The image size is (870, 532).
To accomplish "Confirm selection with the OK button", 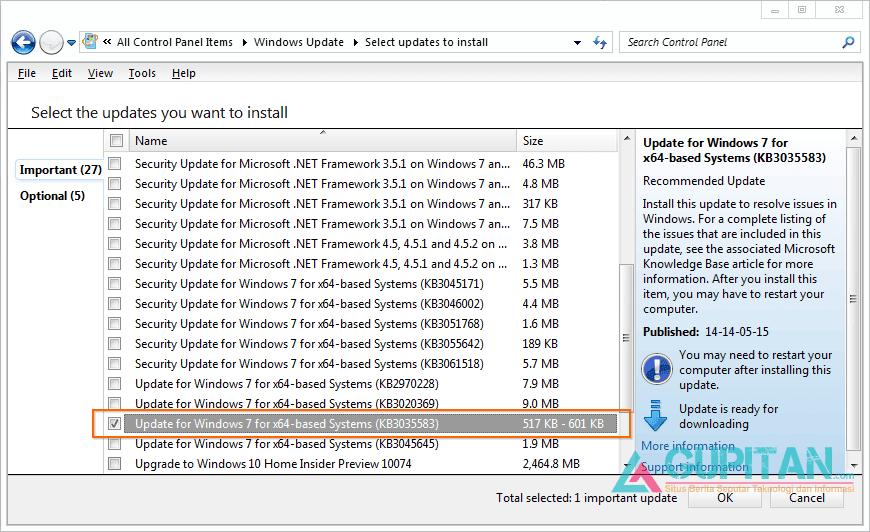I will point(725,498).
